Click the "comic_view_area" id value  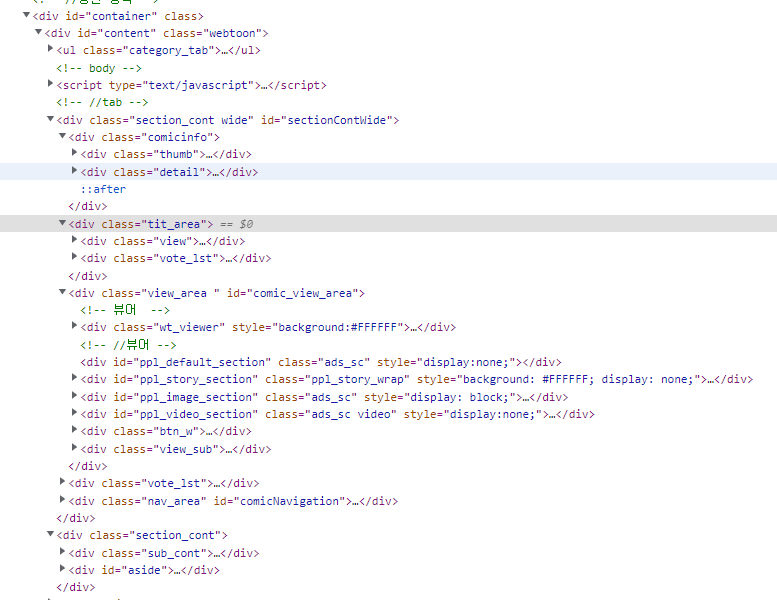point(302,293)
